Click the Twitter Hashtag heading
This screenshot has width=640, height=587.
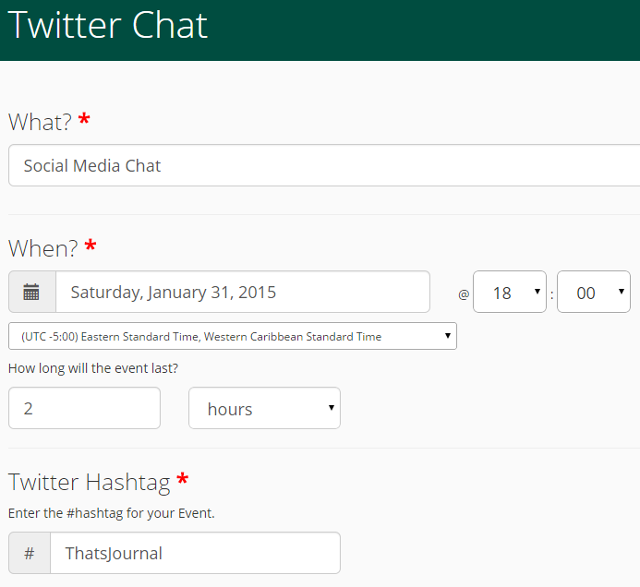pos(89,482)
